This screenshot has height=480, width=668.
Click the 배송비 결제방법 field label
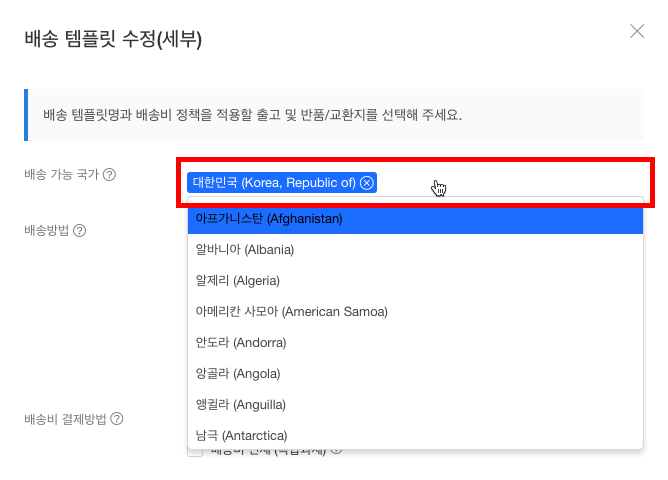point(65,418)
